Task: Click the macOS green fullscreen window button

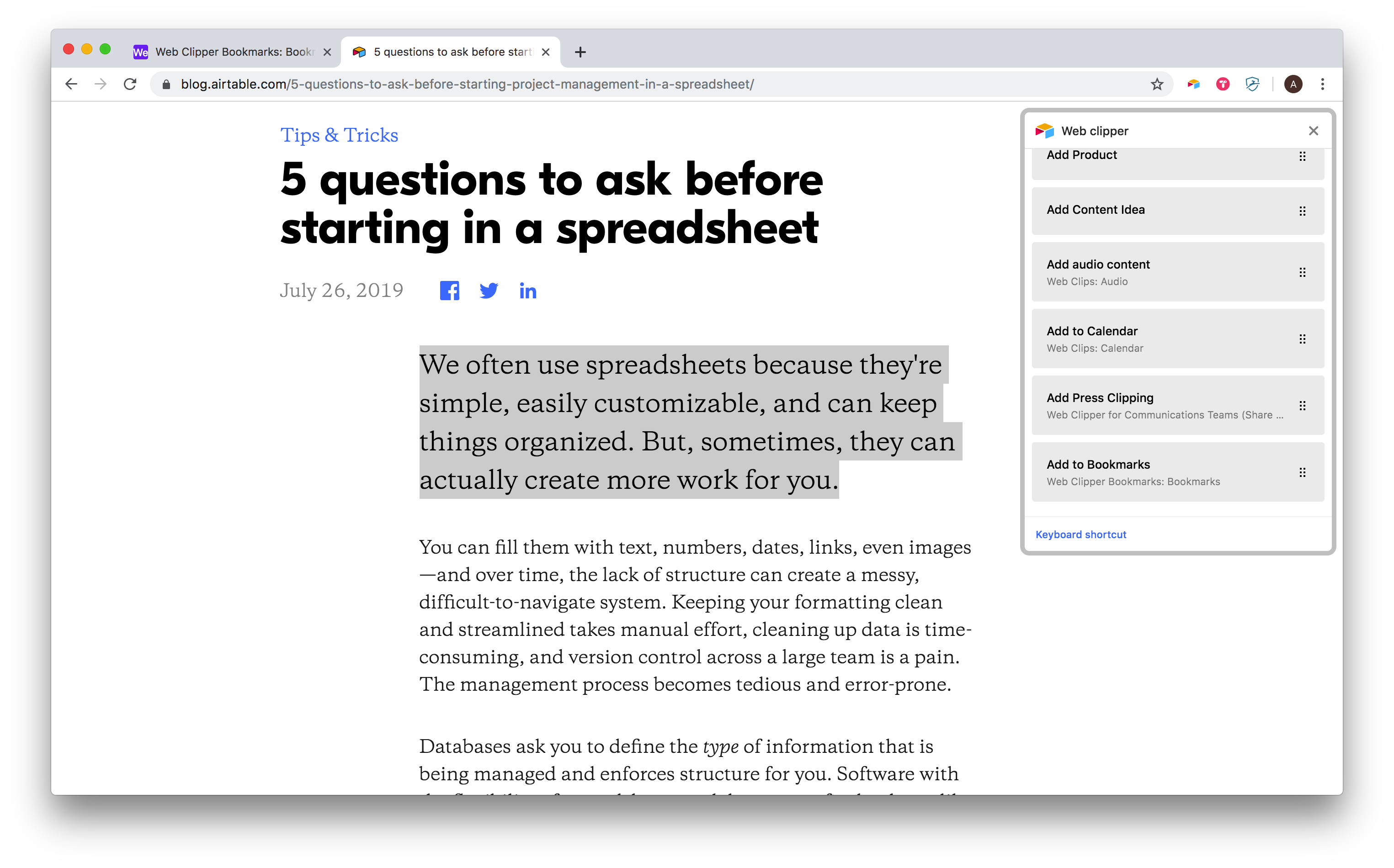Action: (x=105, y=49)
